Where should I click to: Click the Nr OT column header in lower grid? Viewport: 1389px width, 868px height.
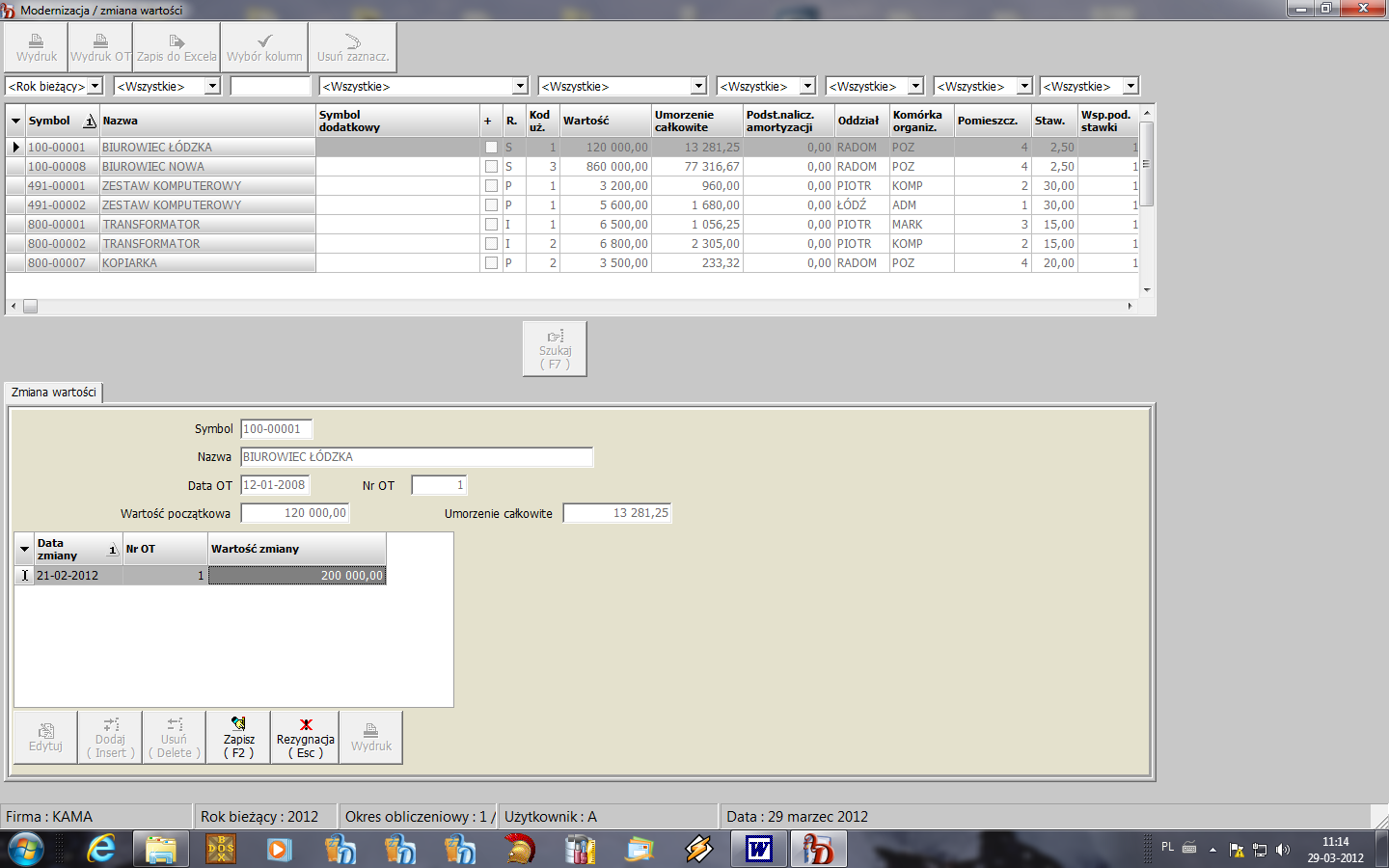coord(165,549)
